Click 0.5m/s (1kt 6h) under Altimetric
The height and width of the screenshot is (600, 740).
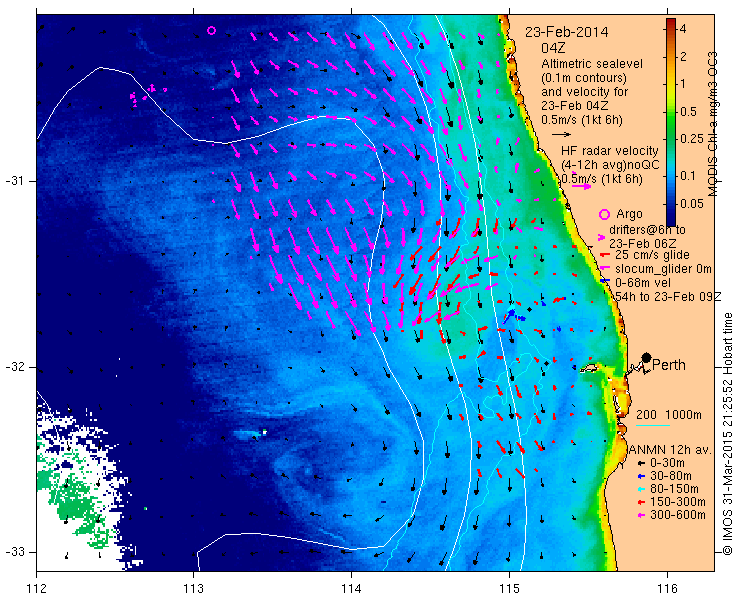click(581, 120)
